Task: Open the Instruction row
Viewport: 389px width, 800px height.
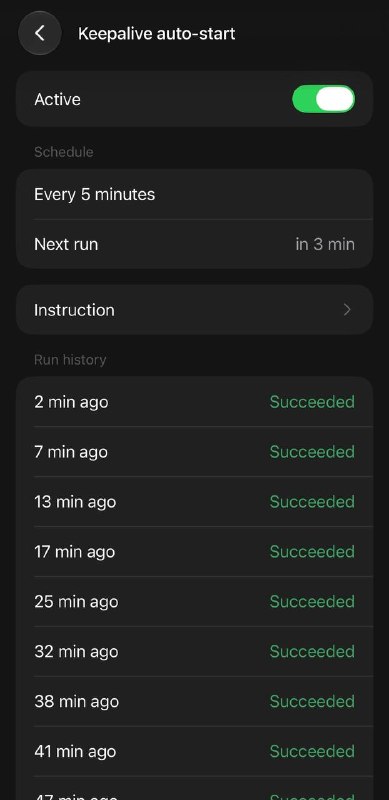Action: coord(194,310)
